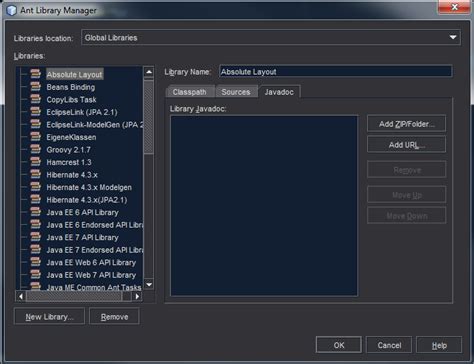Switch to the Sources tab

(x=236, y=92)
